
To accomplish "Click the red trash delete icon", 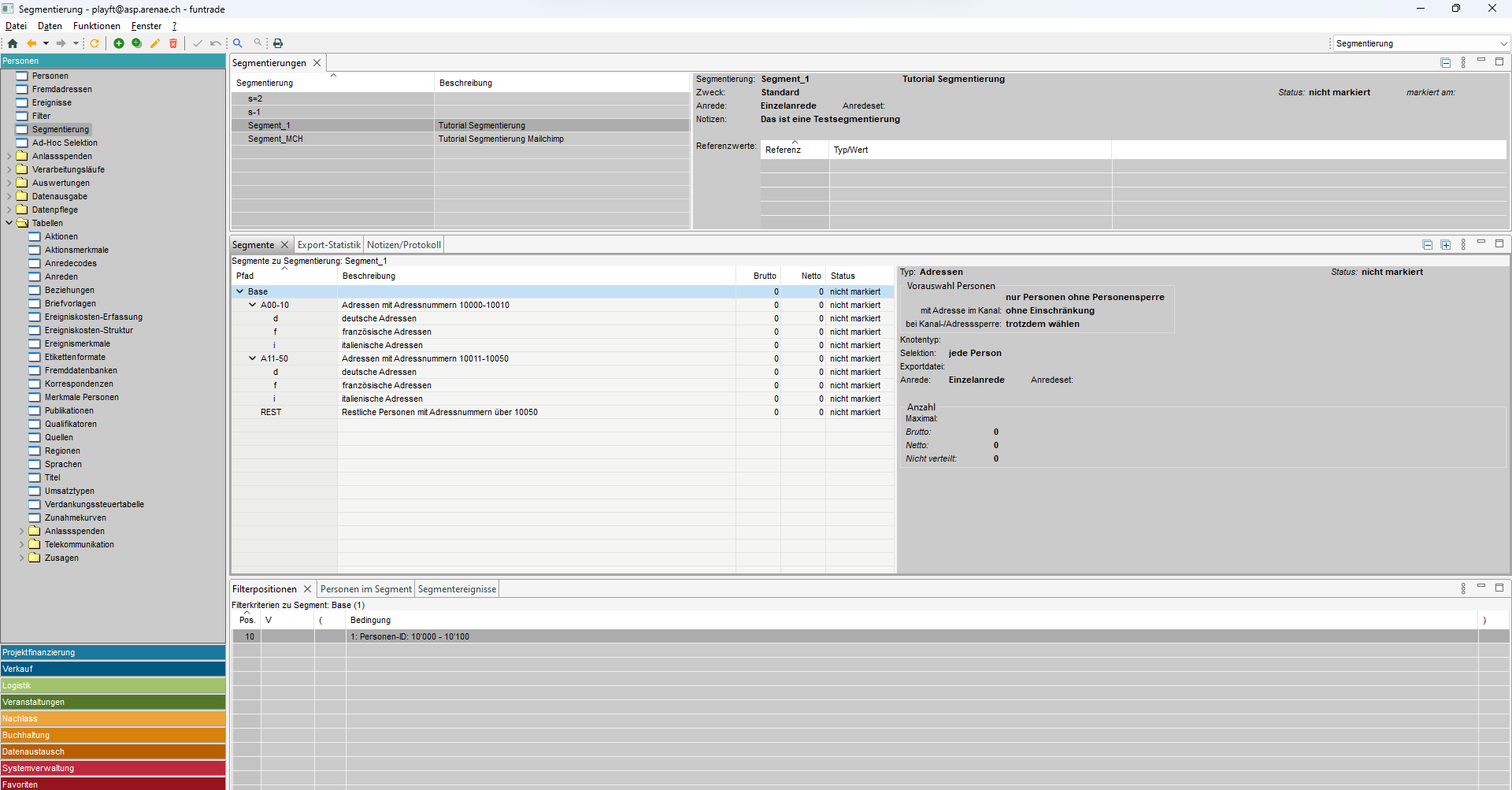I will 173,43.
